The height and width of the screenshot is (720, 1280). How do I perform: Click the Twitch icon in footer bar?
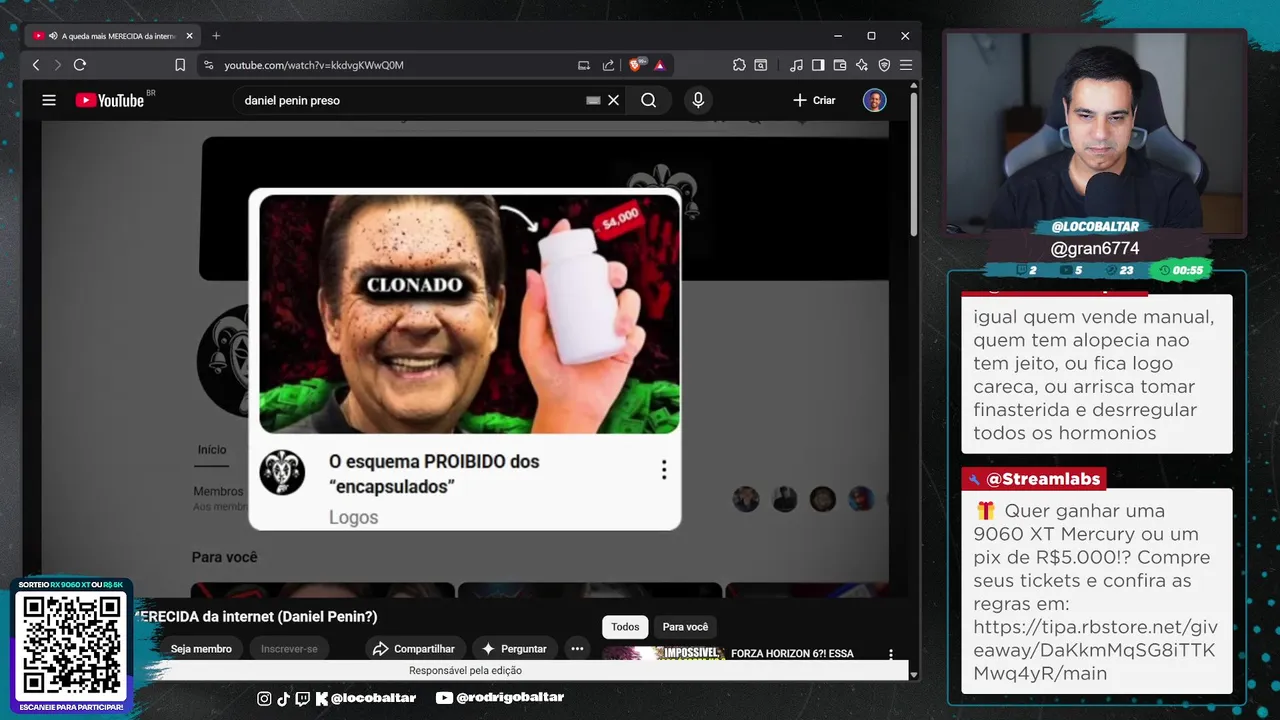pos(302,698)
